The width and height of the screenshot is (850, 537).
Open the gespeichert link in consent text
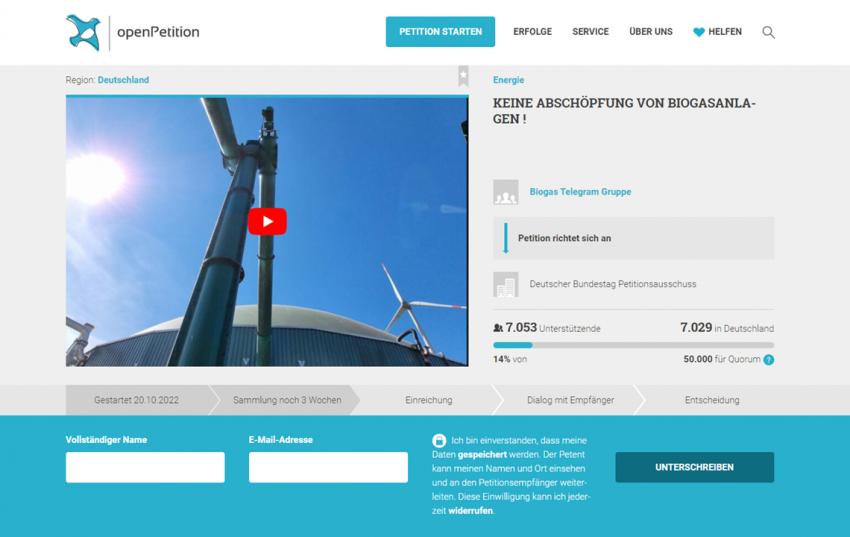(482, 455)
